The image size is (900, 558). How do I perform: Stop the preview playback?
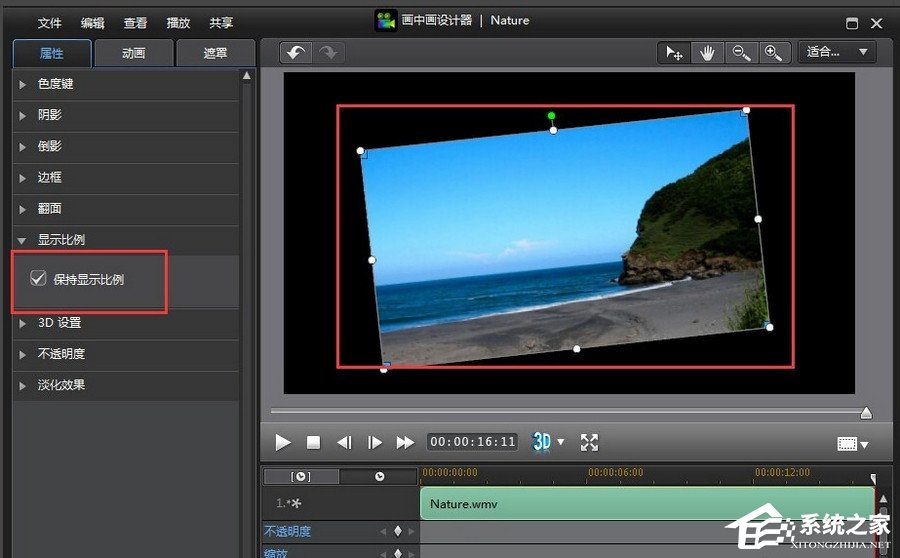[x=313, y=442]
